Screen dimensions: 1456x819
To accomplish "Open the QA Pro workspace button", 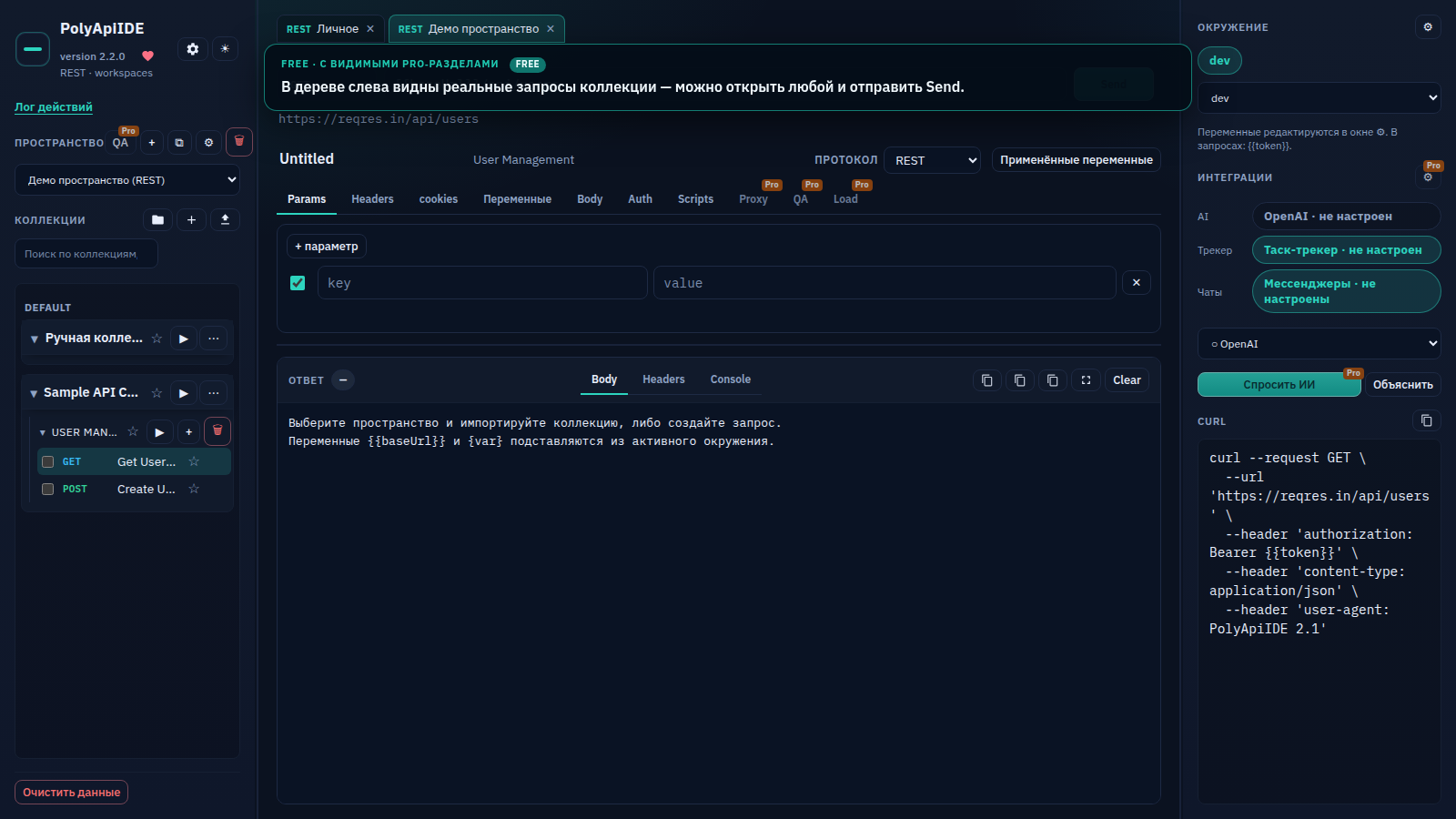I will (x=121, y=143).
